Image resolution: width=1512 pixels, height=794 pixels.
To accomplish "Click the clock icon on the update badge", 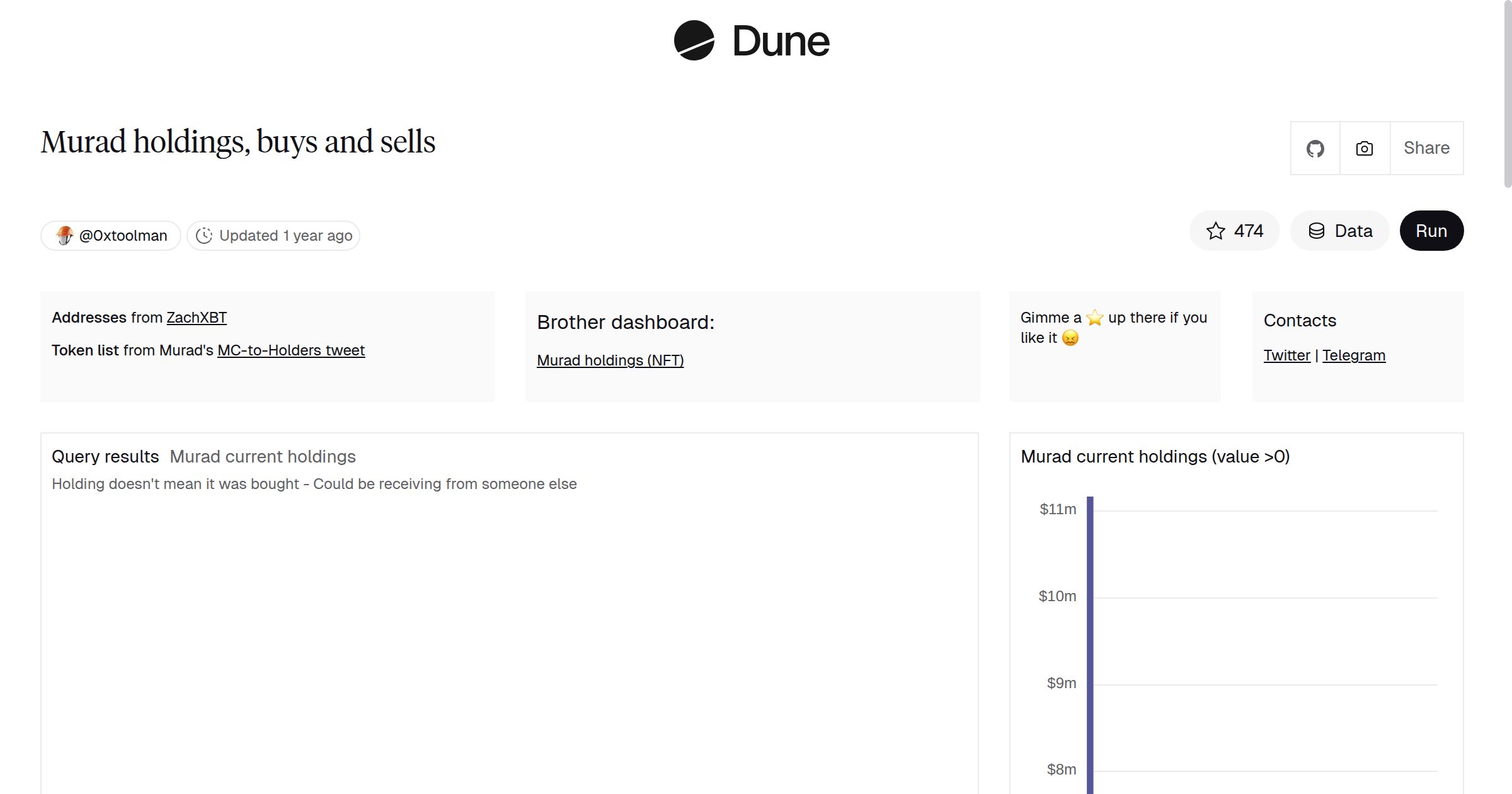I will (205, 235).
